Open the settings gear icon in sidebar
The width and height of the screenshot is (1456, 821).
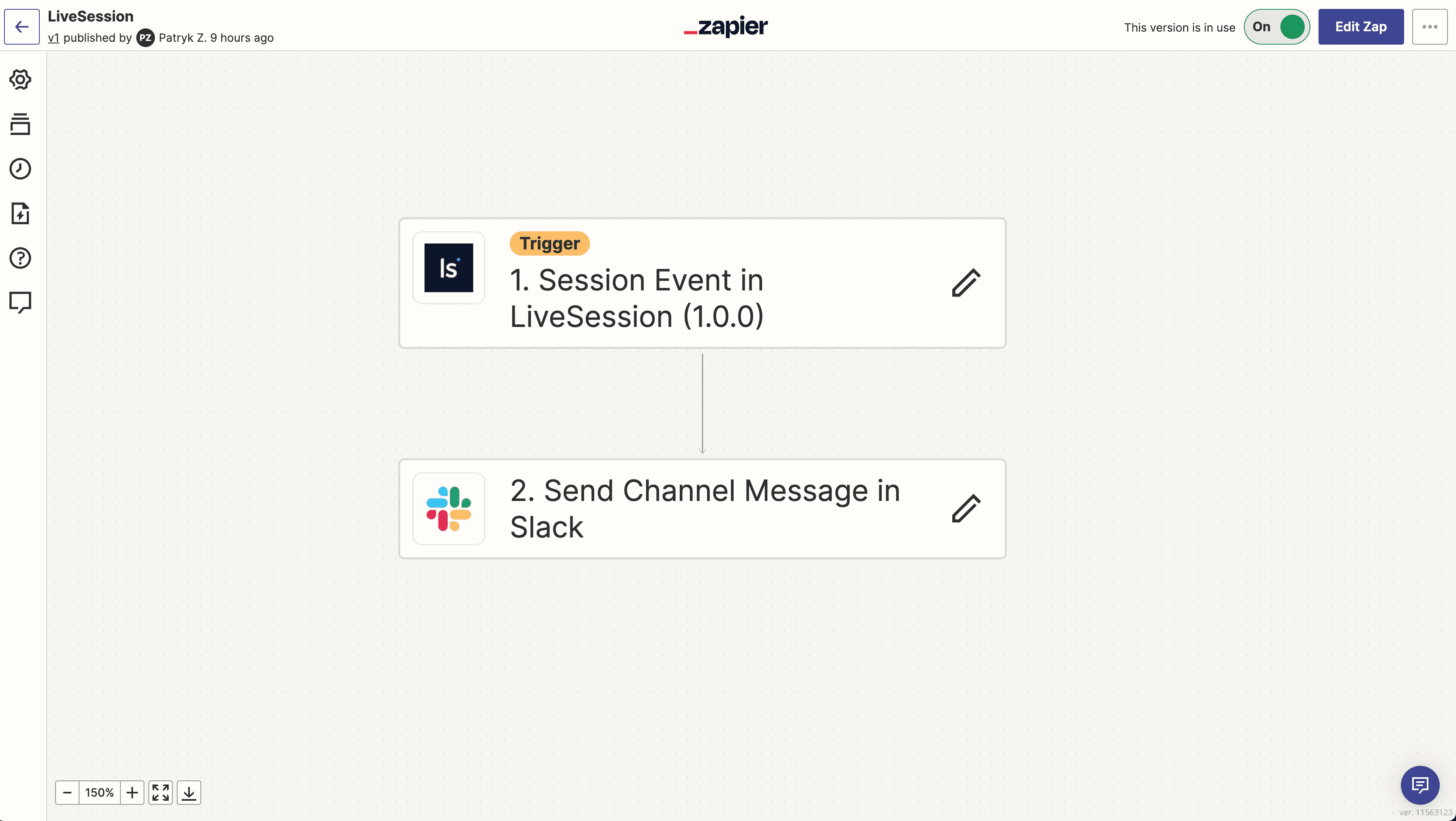[21, 79]
